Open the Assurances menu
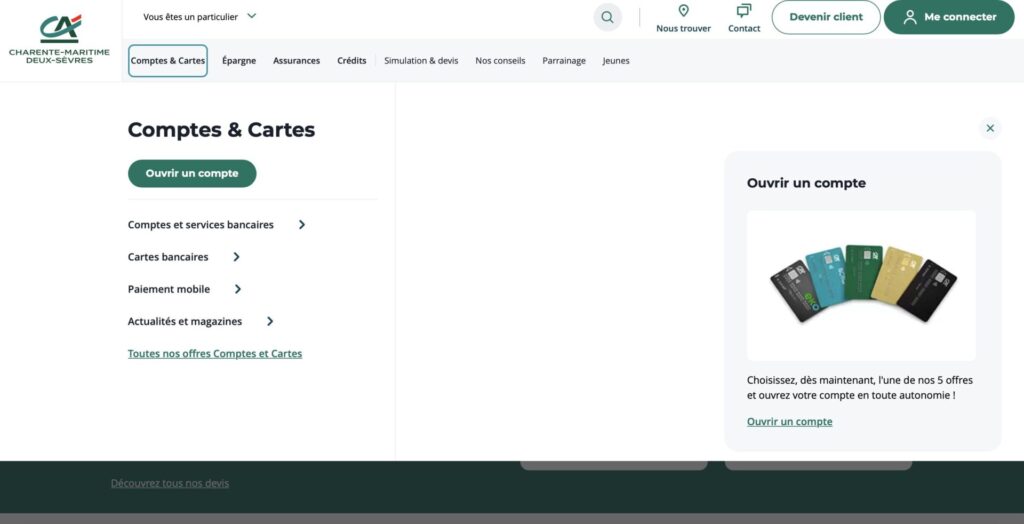The image size is (1024, 524). 297,61
